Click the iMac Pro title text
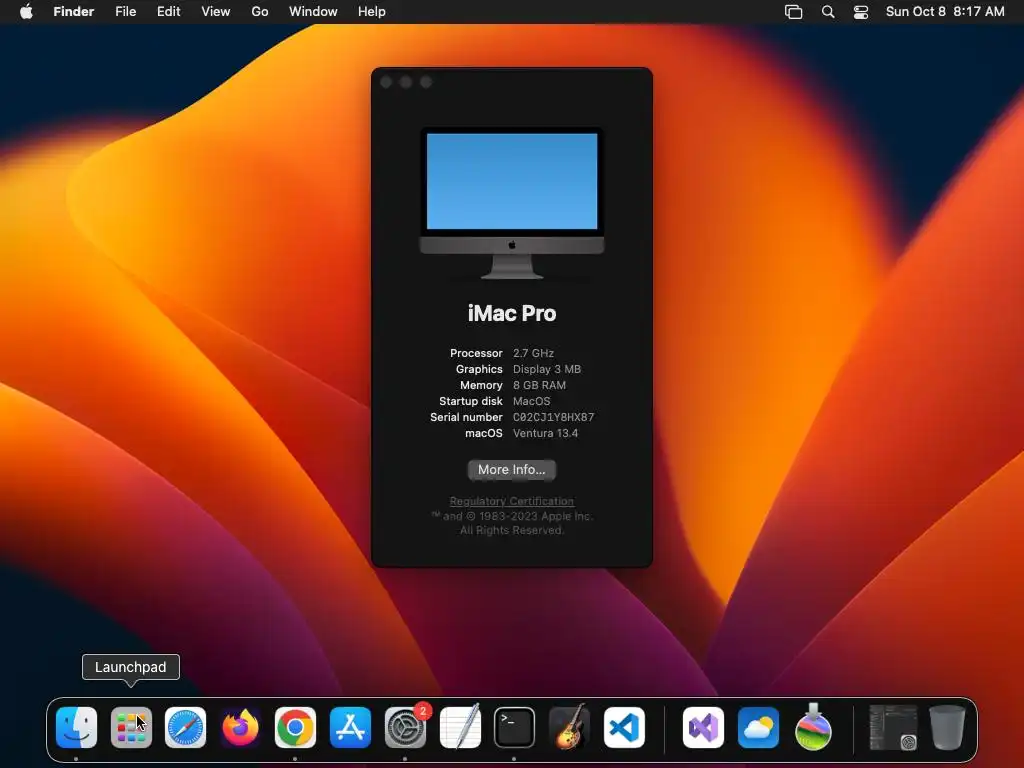1024x768 pixels. point(512,313)
